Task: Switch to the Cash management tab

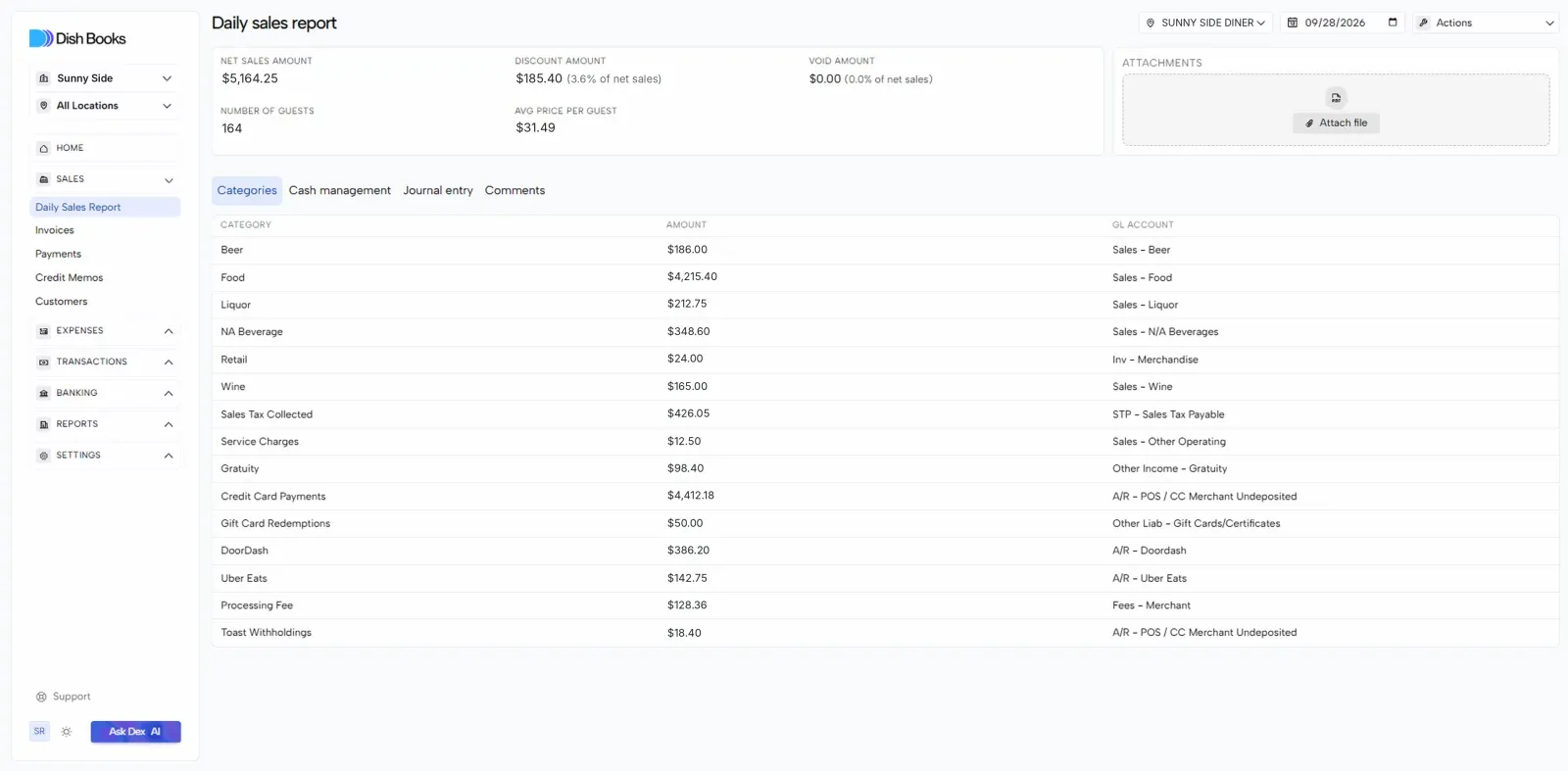Action: tap(339, 191)
